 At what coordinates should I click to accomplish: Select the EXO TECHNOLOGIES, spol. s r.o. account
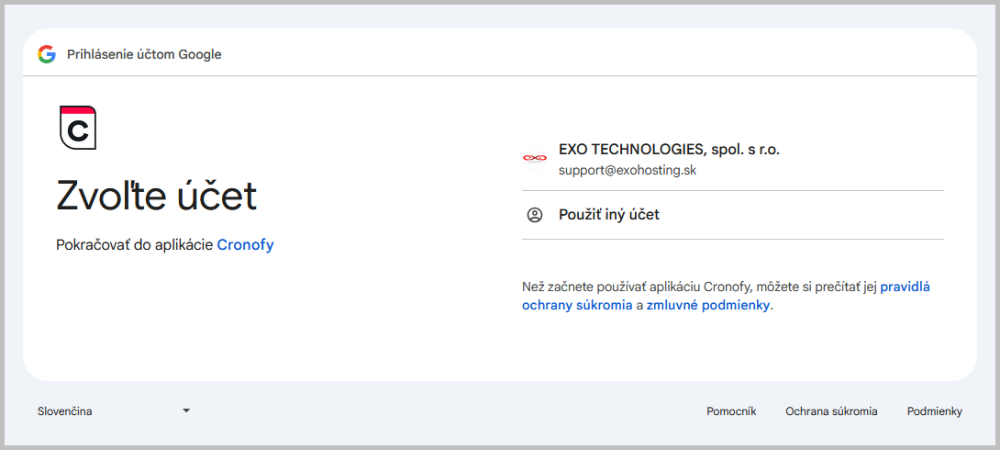[x=669, y=149]
